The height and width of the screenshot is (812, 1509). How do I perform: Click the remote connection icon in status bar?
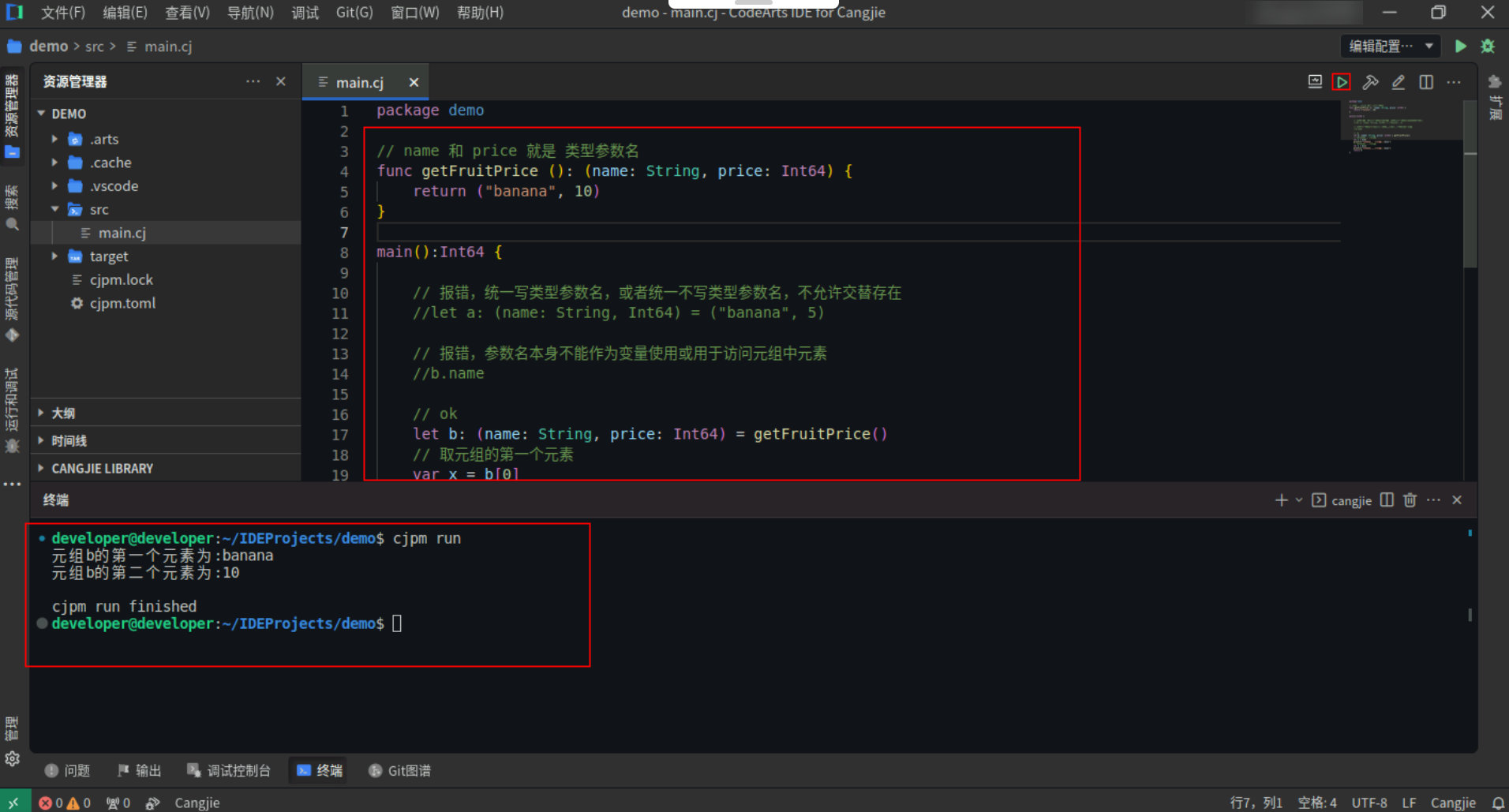pyautogui.click(x=14, y=803)
